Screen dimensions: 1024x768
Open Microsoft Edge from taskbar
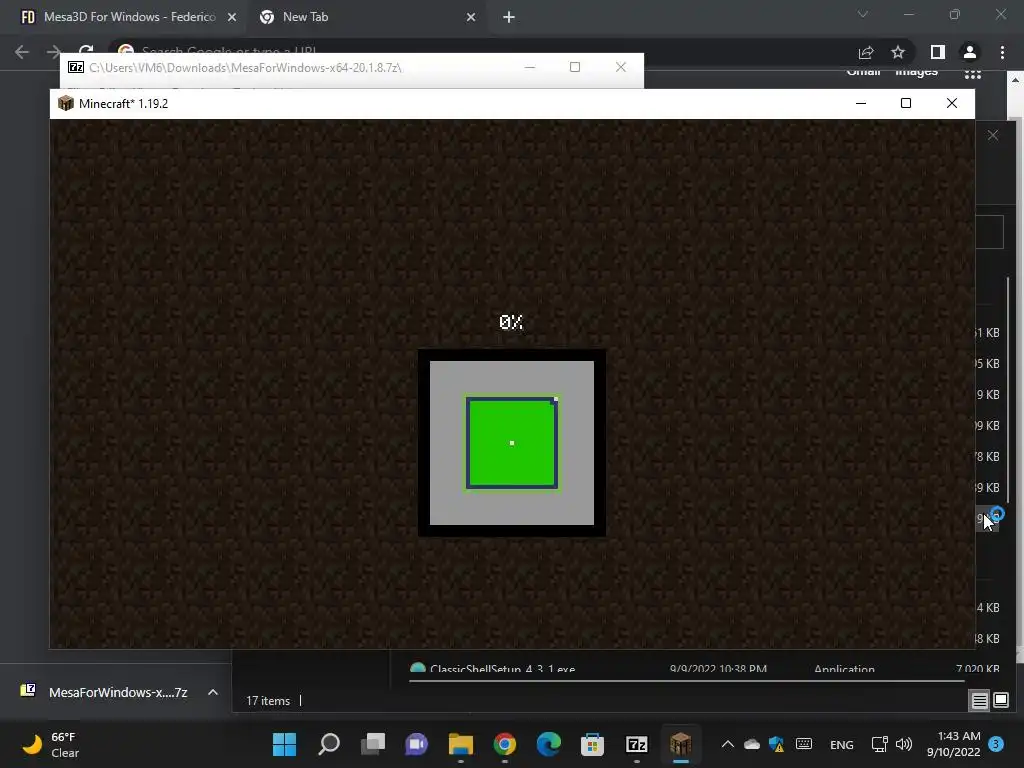point(549,744)
